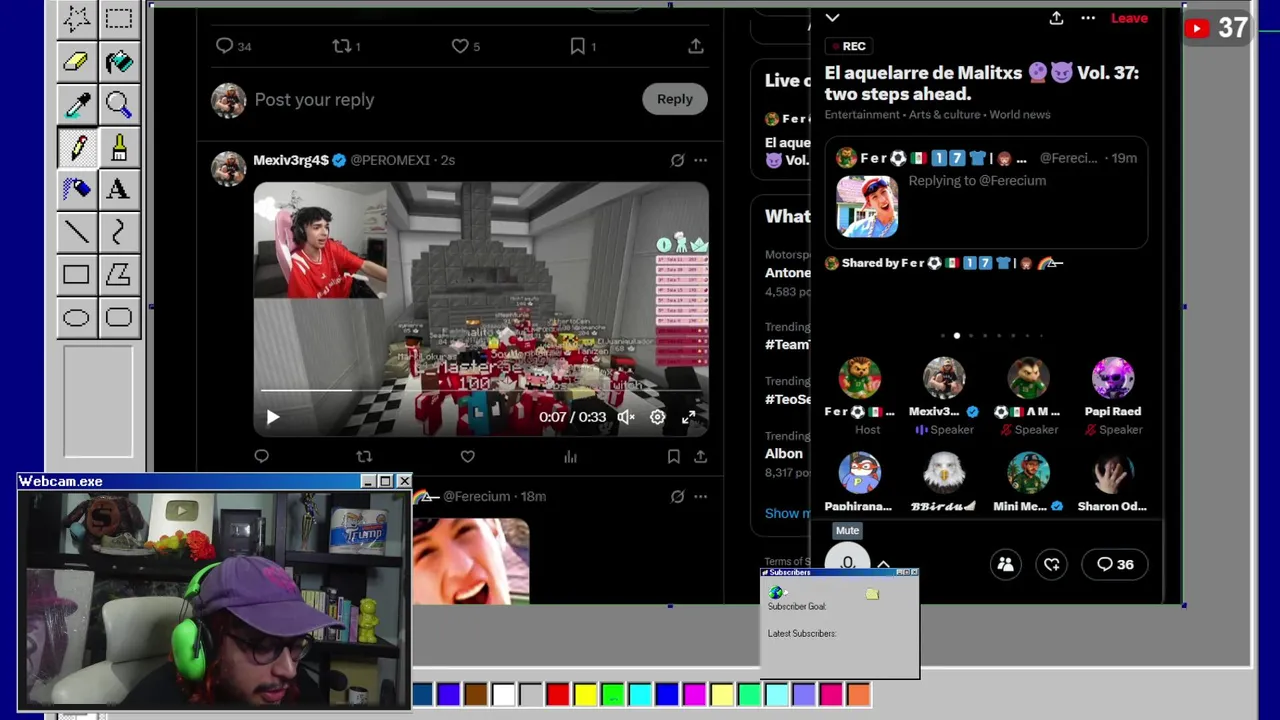Image resolution: width=1280 pixels, height=720 pixels.
Task: Open replies on the post with 34 comments
Action: click(x=233, y=46)
